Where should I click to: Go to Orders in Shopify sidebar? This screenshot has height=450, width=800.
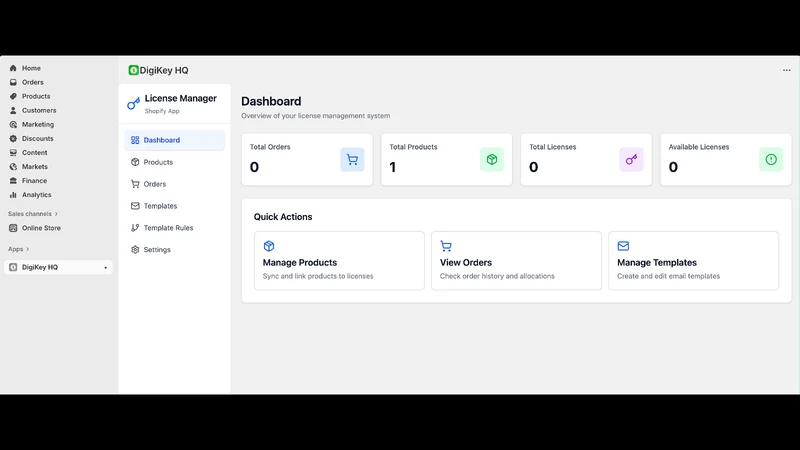33,82
